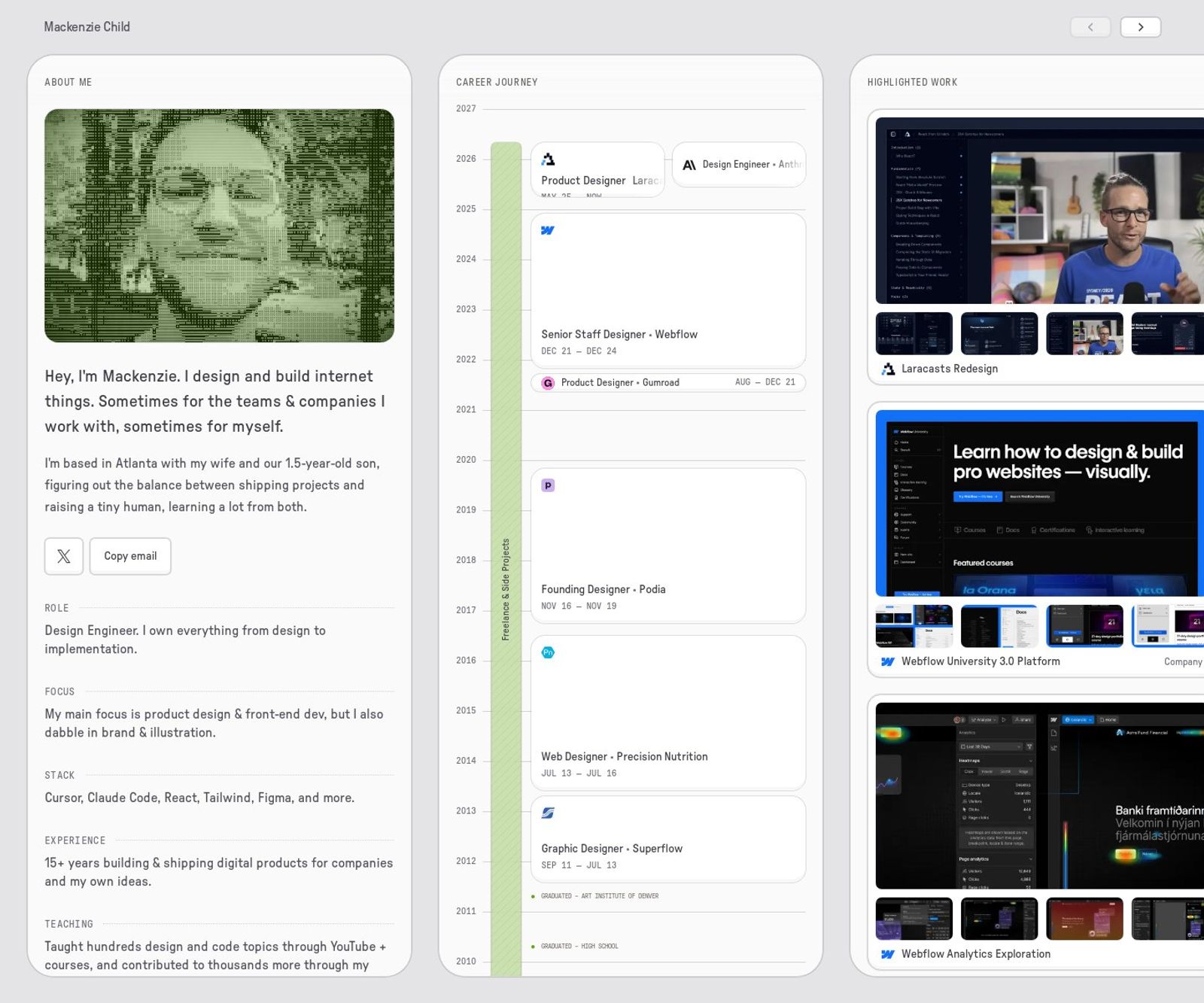Image resolution: width=1204 pixels, height=1003 pixels.
Task: Open the Webflow University main preview image
Action: click(x=1040, y=503)
